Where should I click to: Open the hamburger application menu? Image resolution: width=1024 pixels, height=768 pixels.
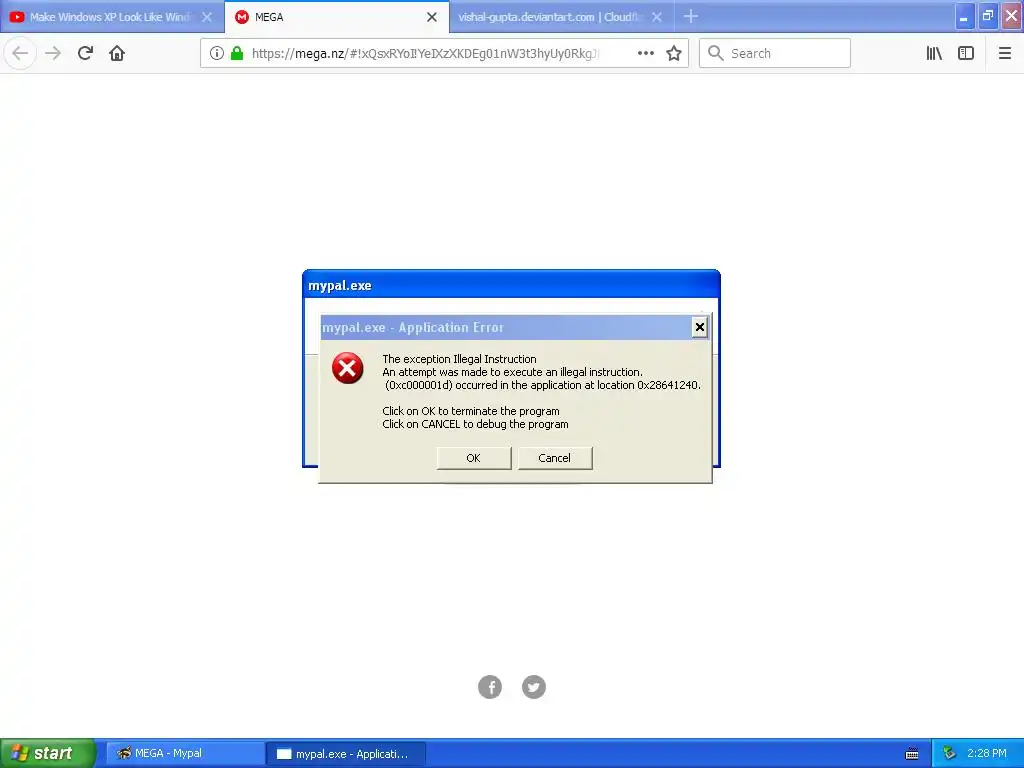pos(1005,54)
